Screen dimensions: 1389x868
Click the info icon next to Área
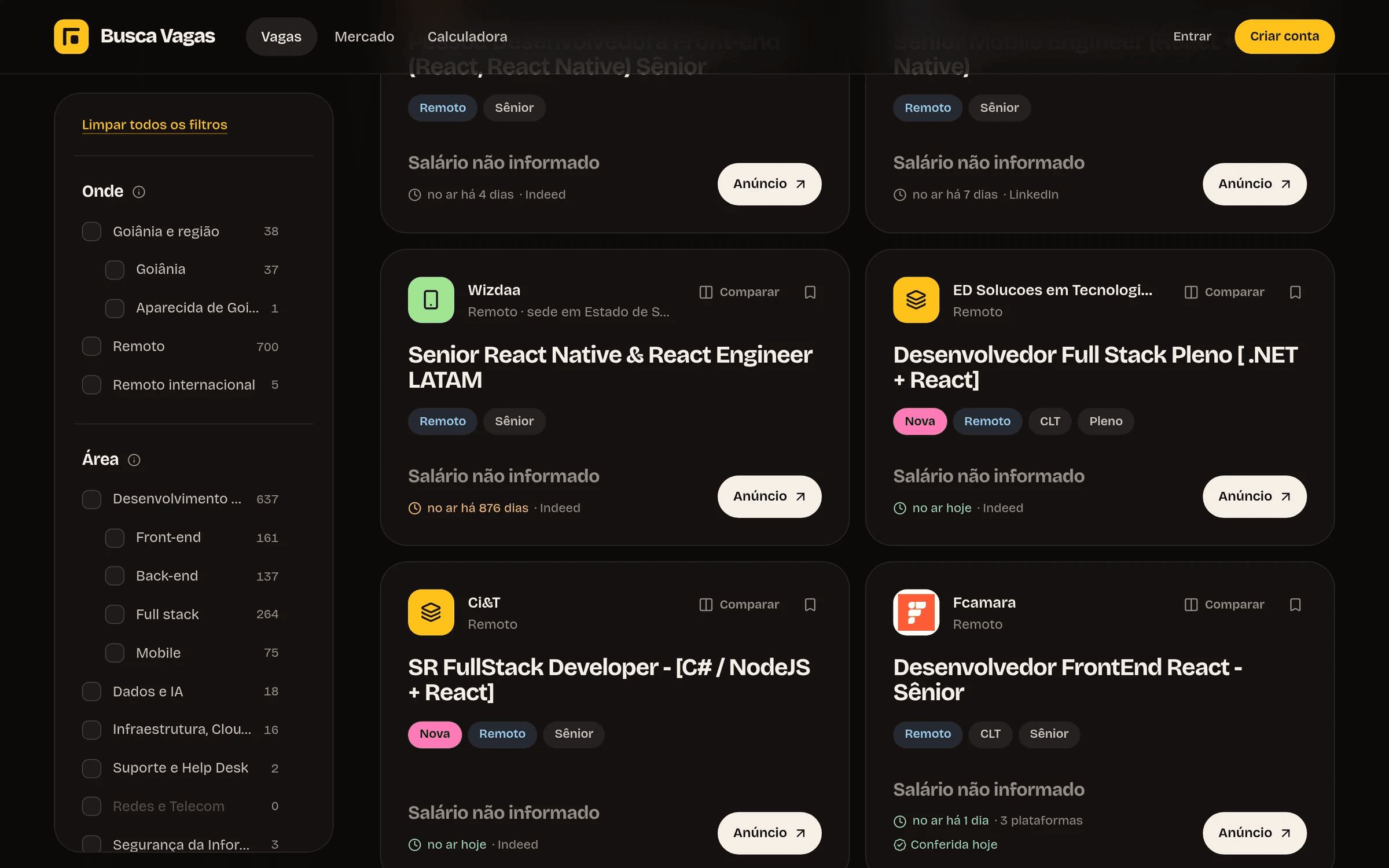click(134, 460)
